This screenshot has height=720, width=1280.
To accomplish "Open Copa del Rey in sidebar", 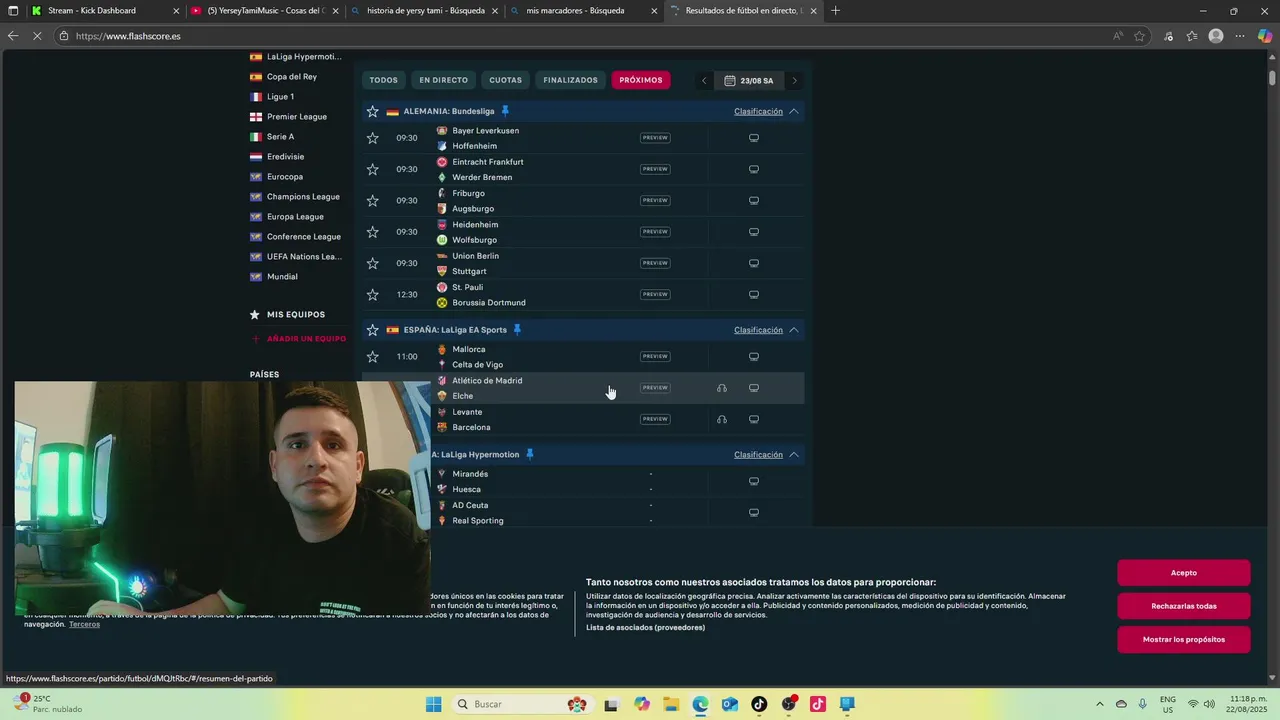I will [292, 77].
